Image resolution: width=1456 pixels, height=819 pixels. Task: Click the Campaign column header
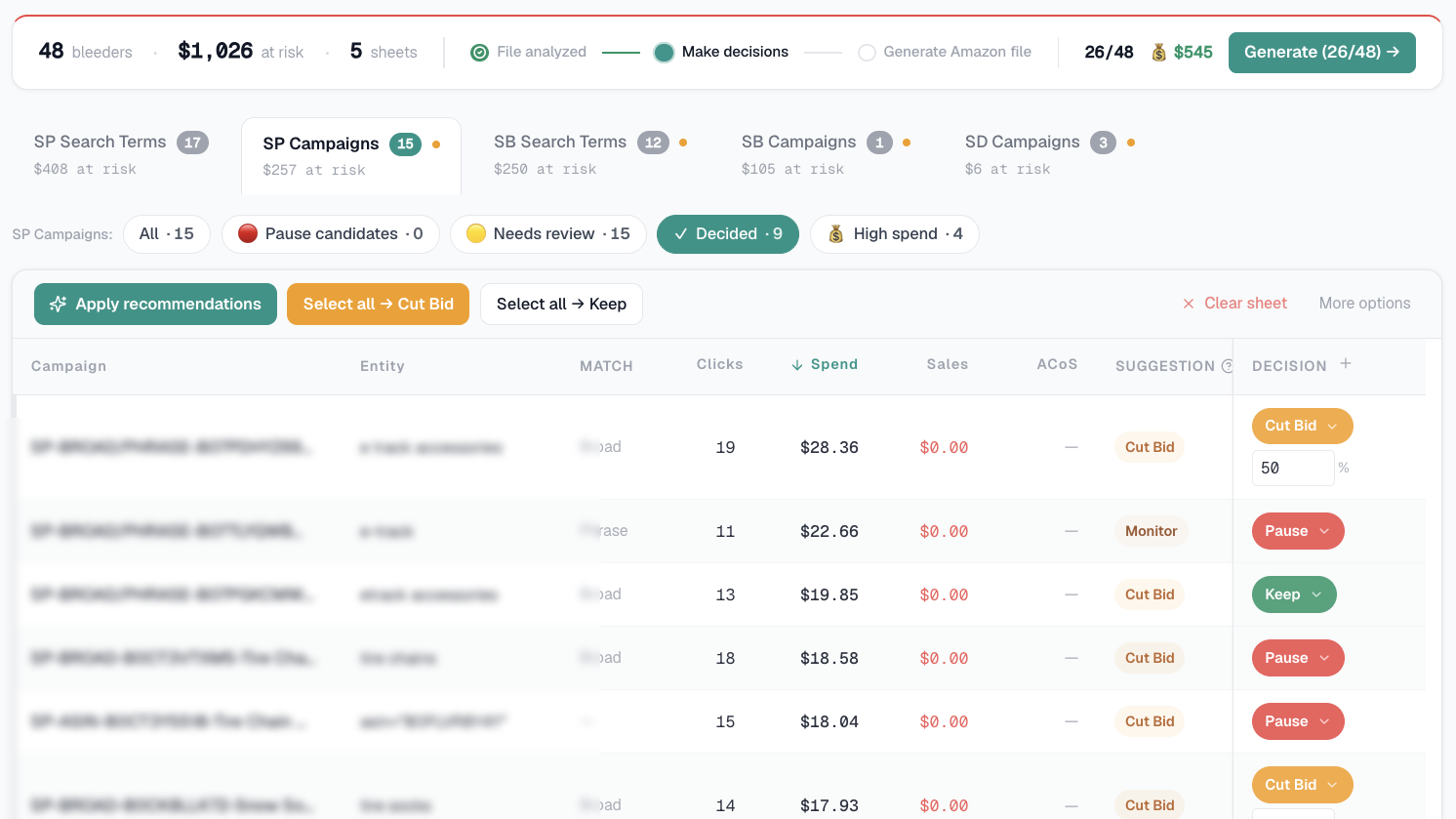tap(69, 366)
